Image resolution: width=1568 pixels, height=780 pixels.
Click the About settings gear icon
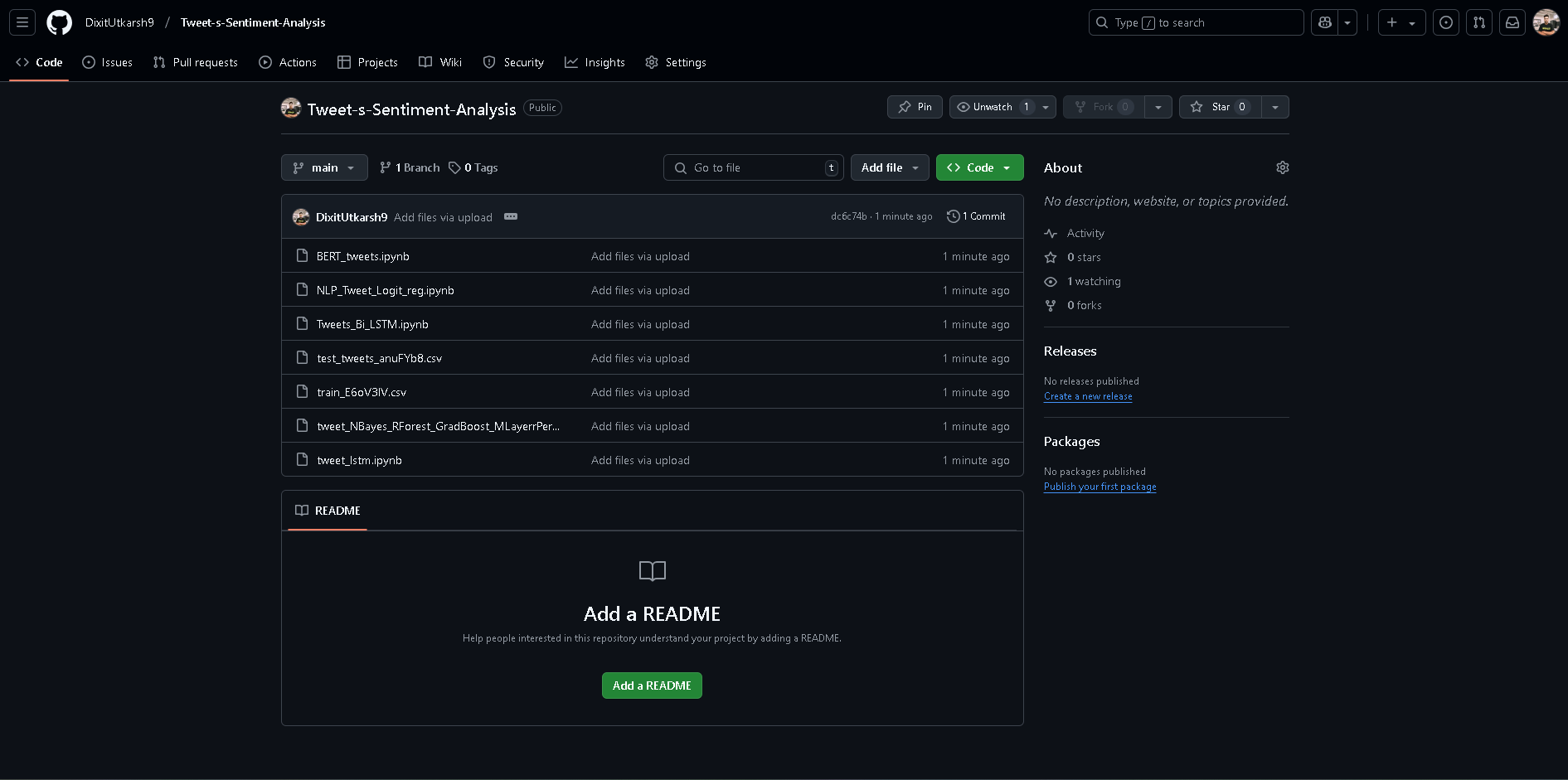(1283, 167)
